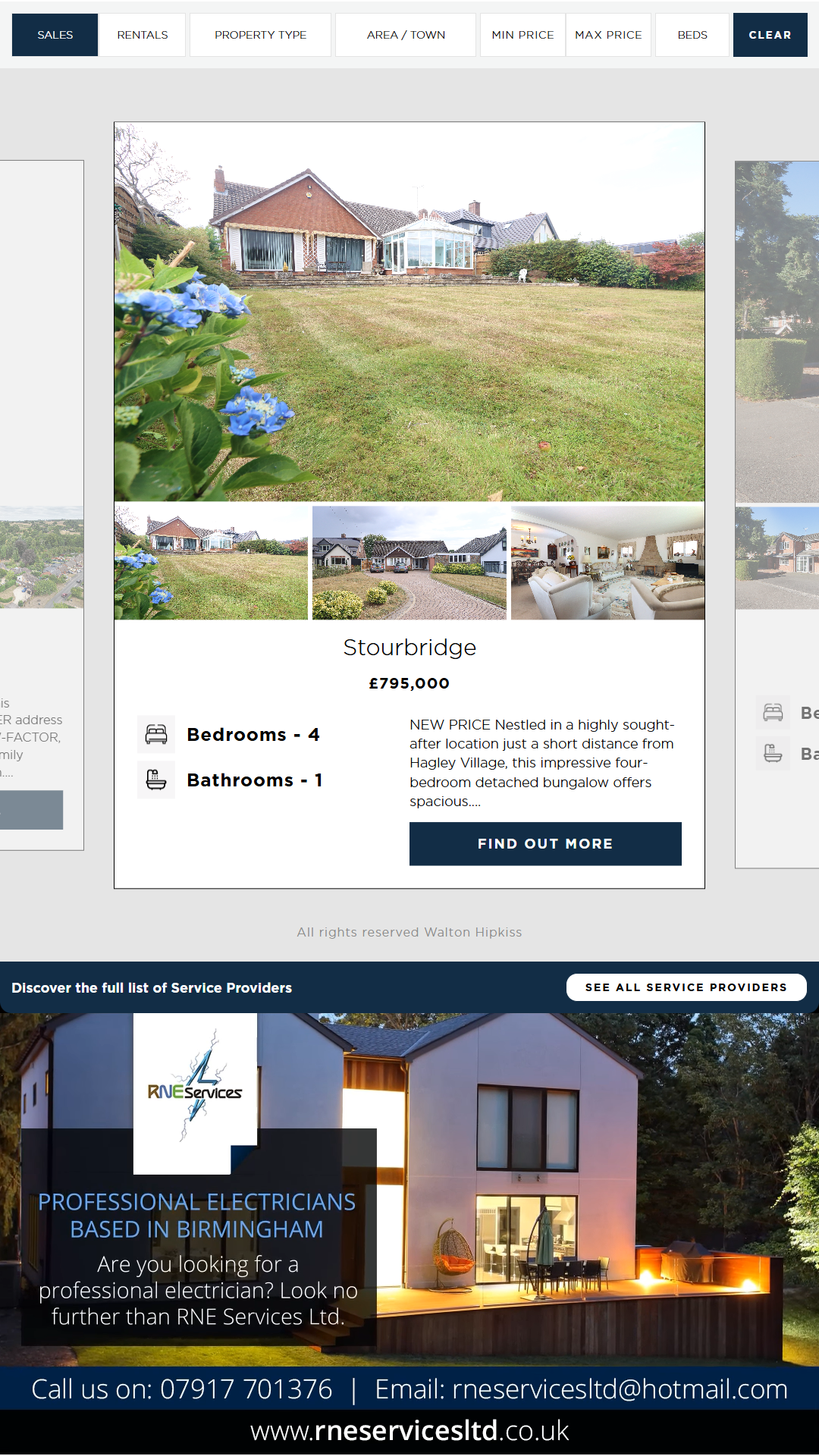Click the bed icon on the right-hand card
Viewport: 819px width, 1456px height.
(773, 713)
